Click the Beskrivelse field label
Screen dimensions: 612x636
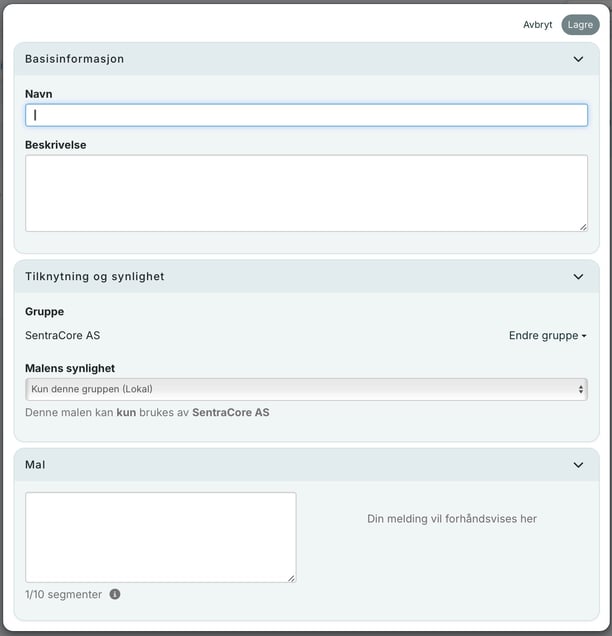coord(56,145)
